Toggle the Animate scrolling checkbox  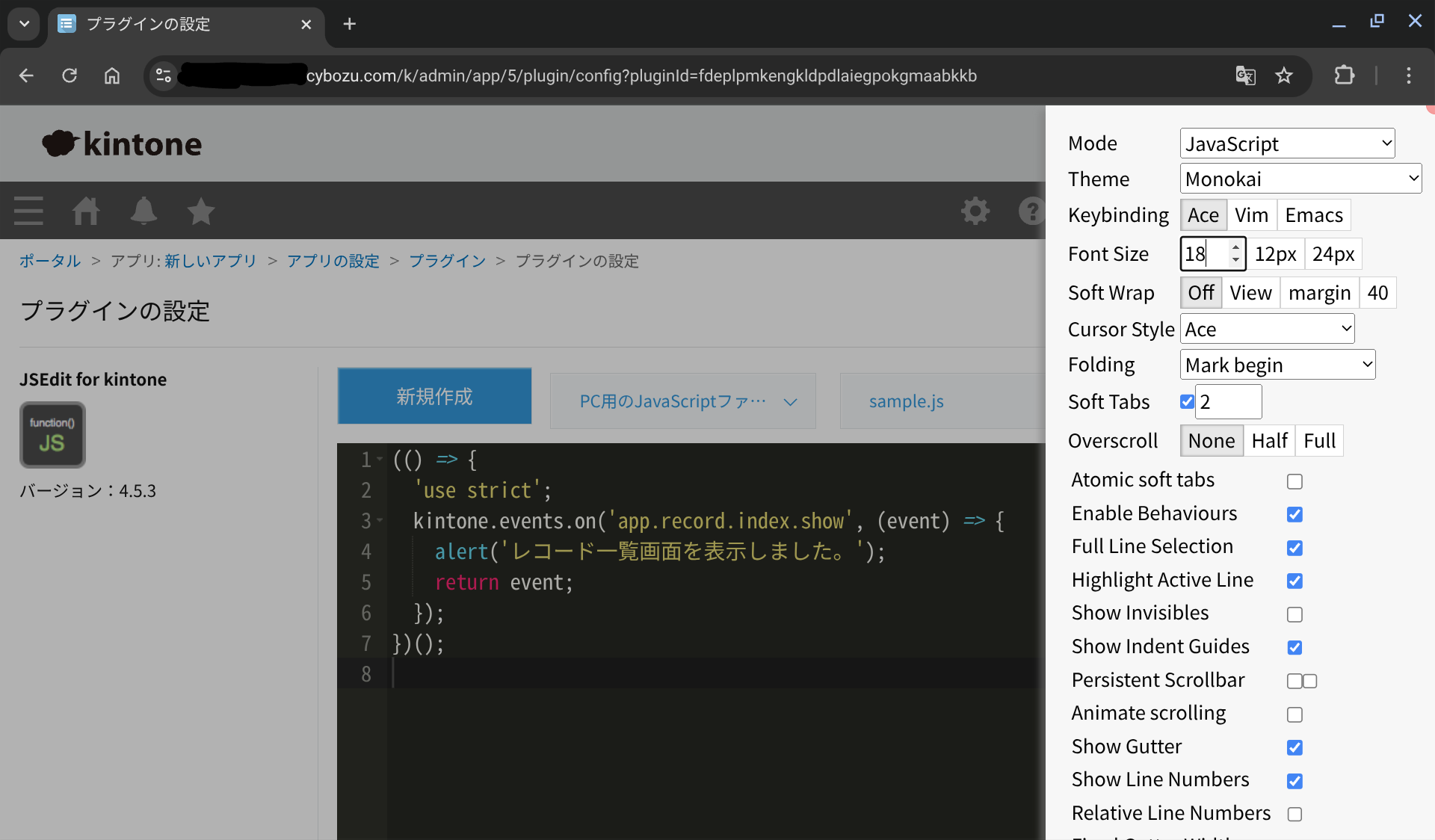coord(1294,714)
